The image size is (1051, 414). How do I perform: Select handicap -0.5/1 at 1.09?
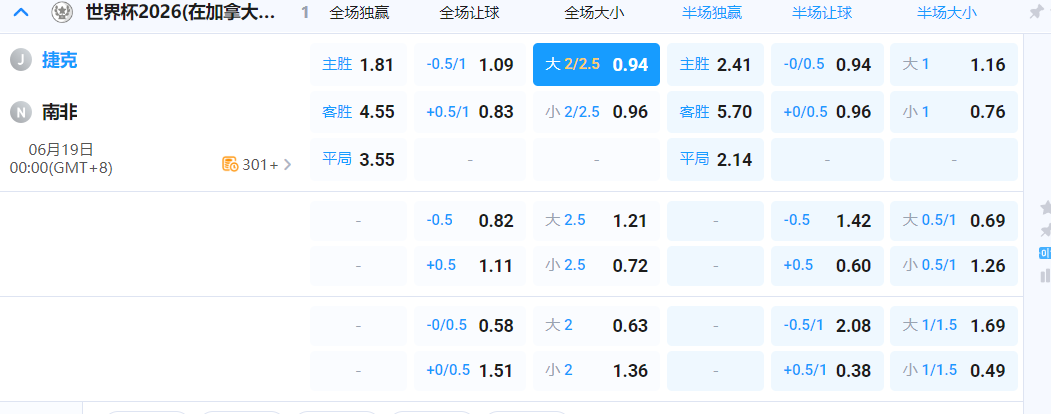(470, 65)
